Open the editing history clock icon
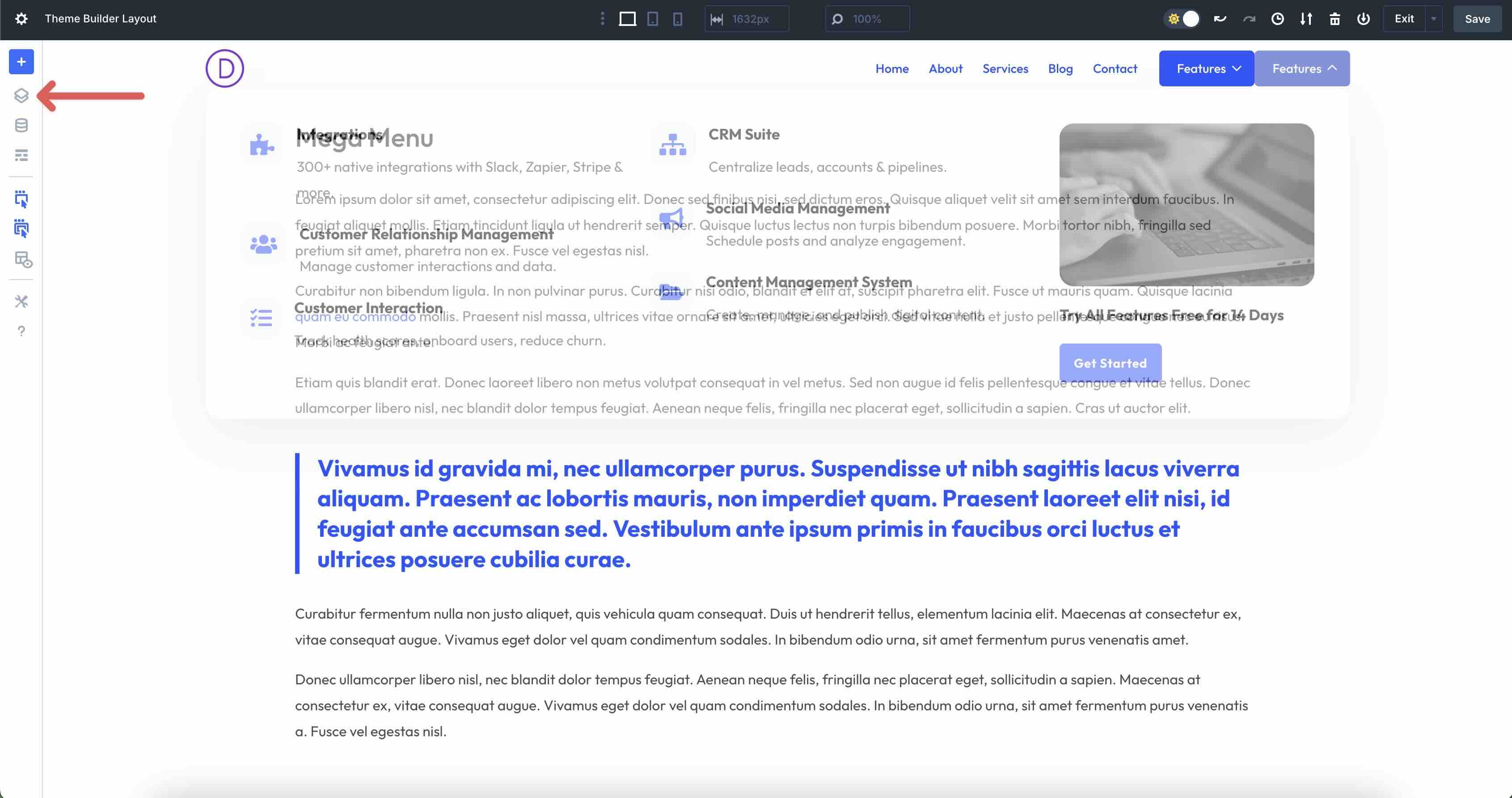 click(1278, 19)
